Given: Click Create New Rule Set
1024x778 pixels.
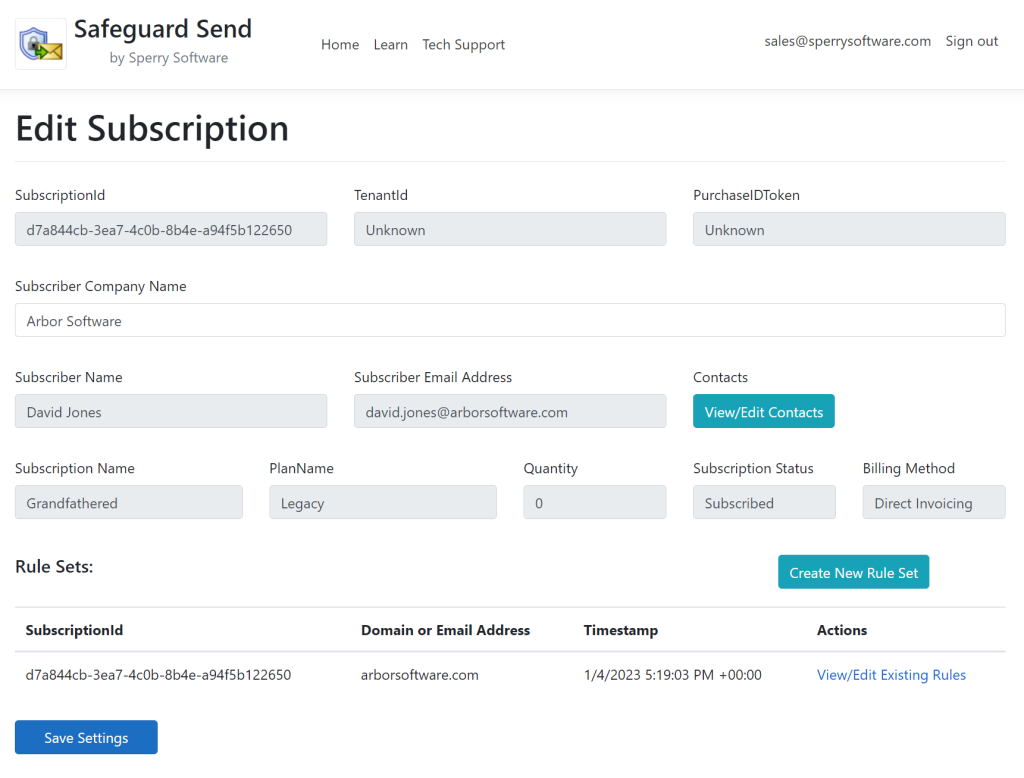Looking at the screenshot, I should click(853, 572).
